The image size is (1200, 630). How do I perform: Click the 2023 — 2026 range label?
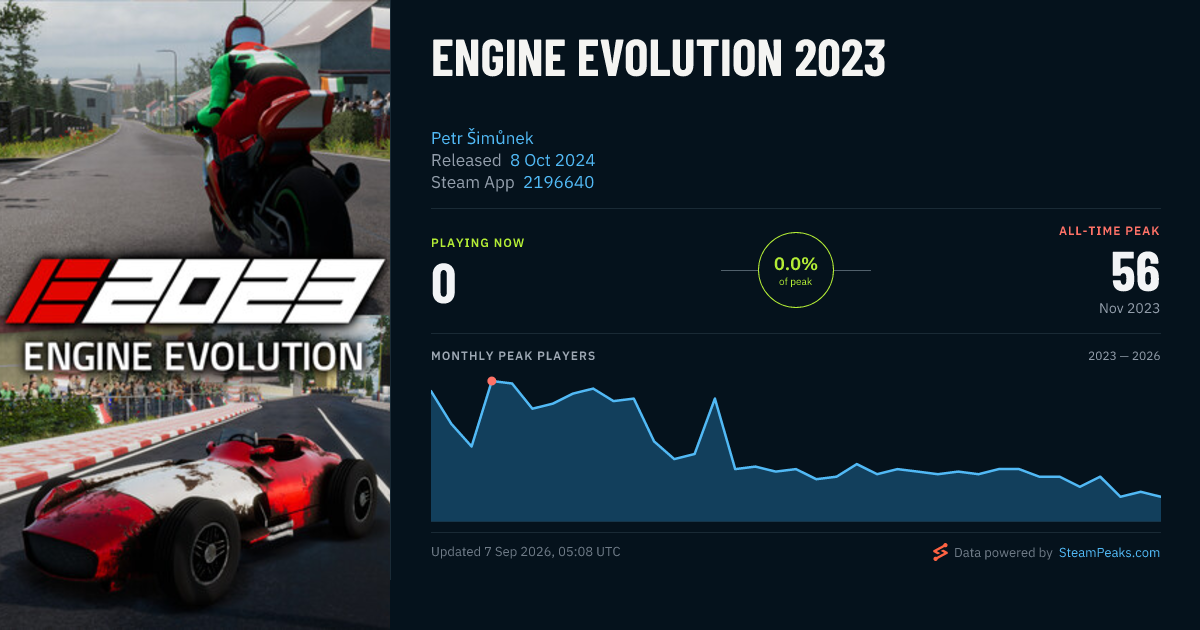[1124, 356]
